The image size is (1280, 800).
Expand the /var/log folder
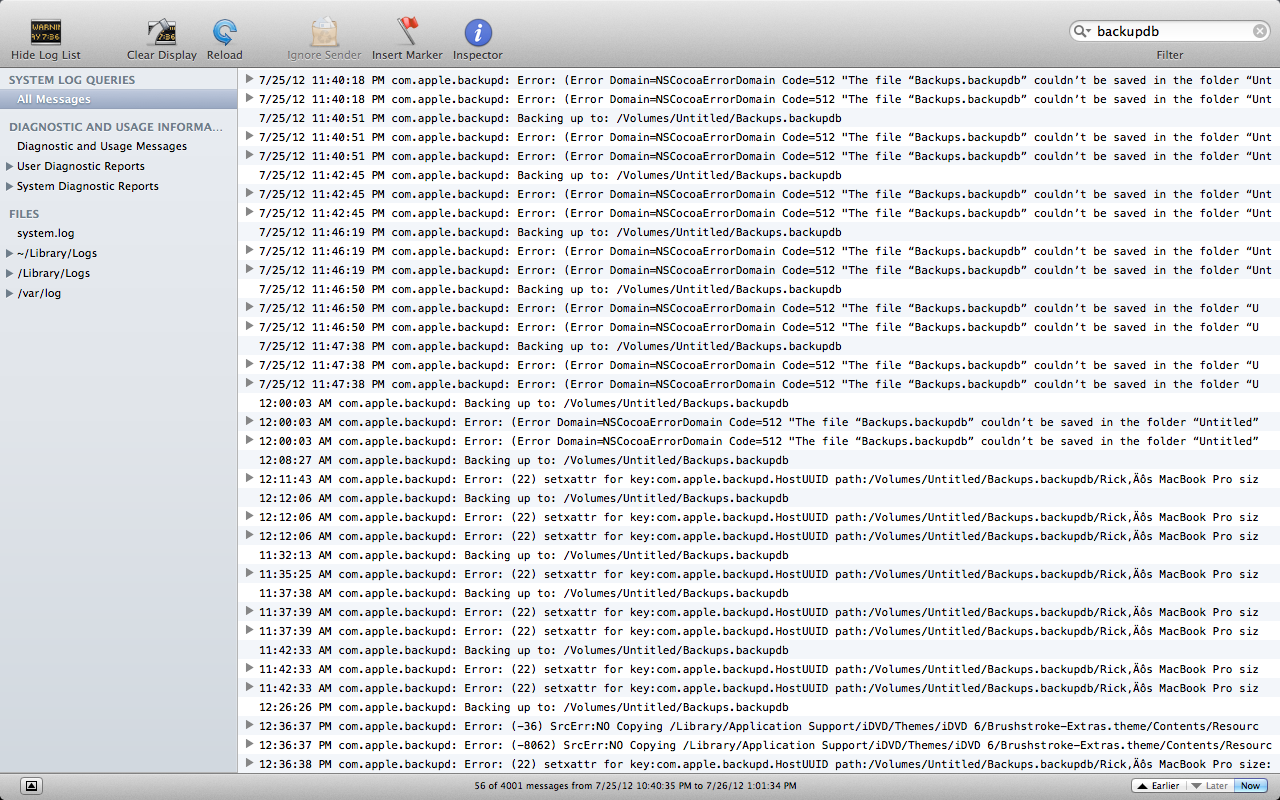10,293
